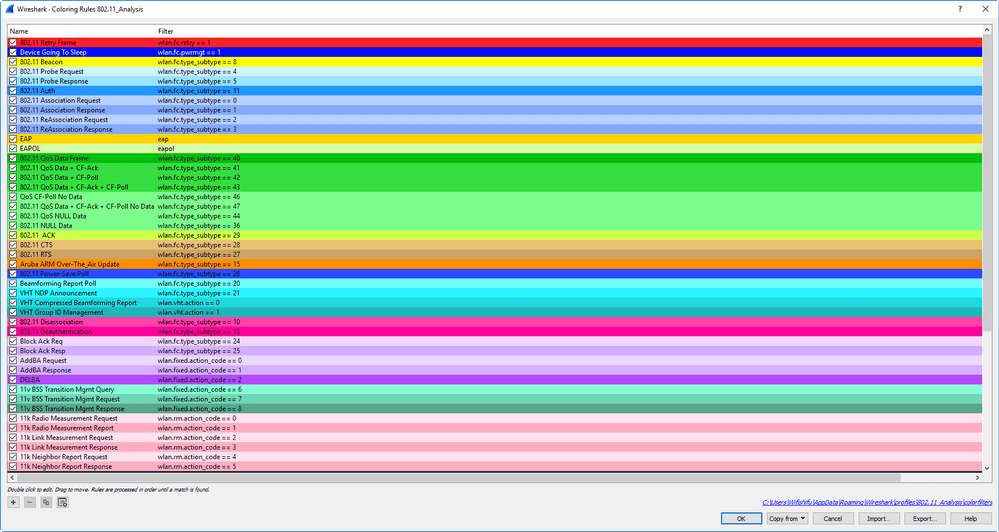Click the Import... button
999x532 pixels.
pyautogui.click(x=879, y=519)
